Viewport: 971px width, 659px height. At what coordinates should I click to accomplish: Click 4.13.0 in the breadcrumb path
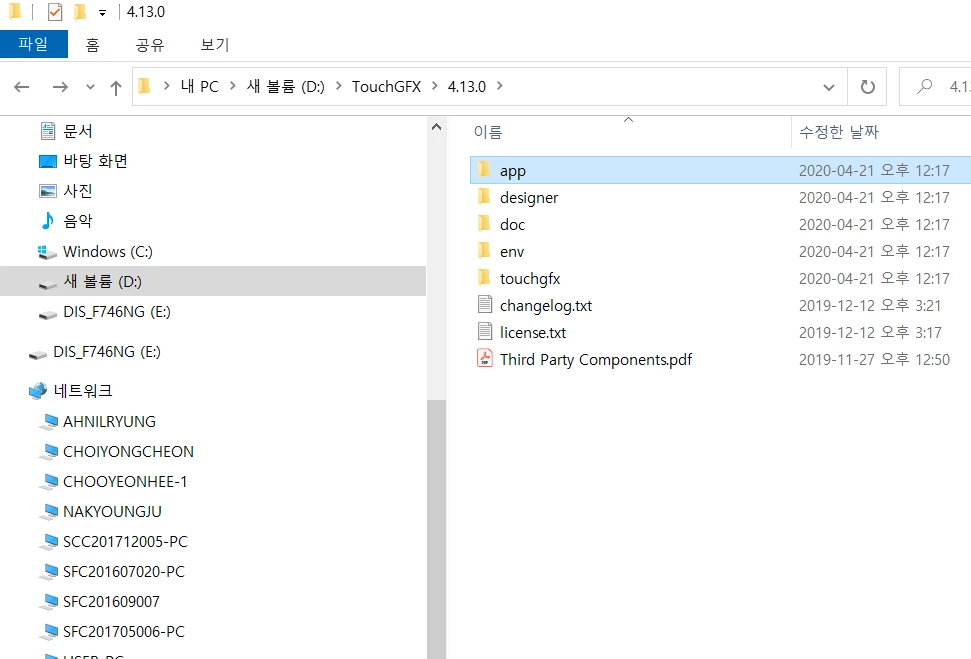(467, 87)
